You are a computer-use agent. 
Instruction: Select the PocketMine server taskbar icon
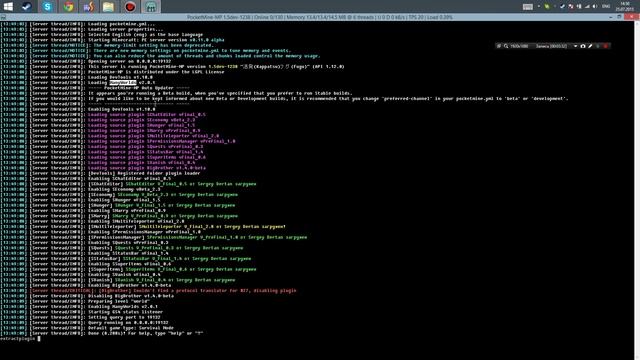click(x=151, y=7)
